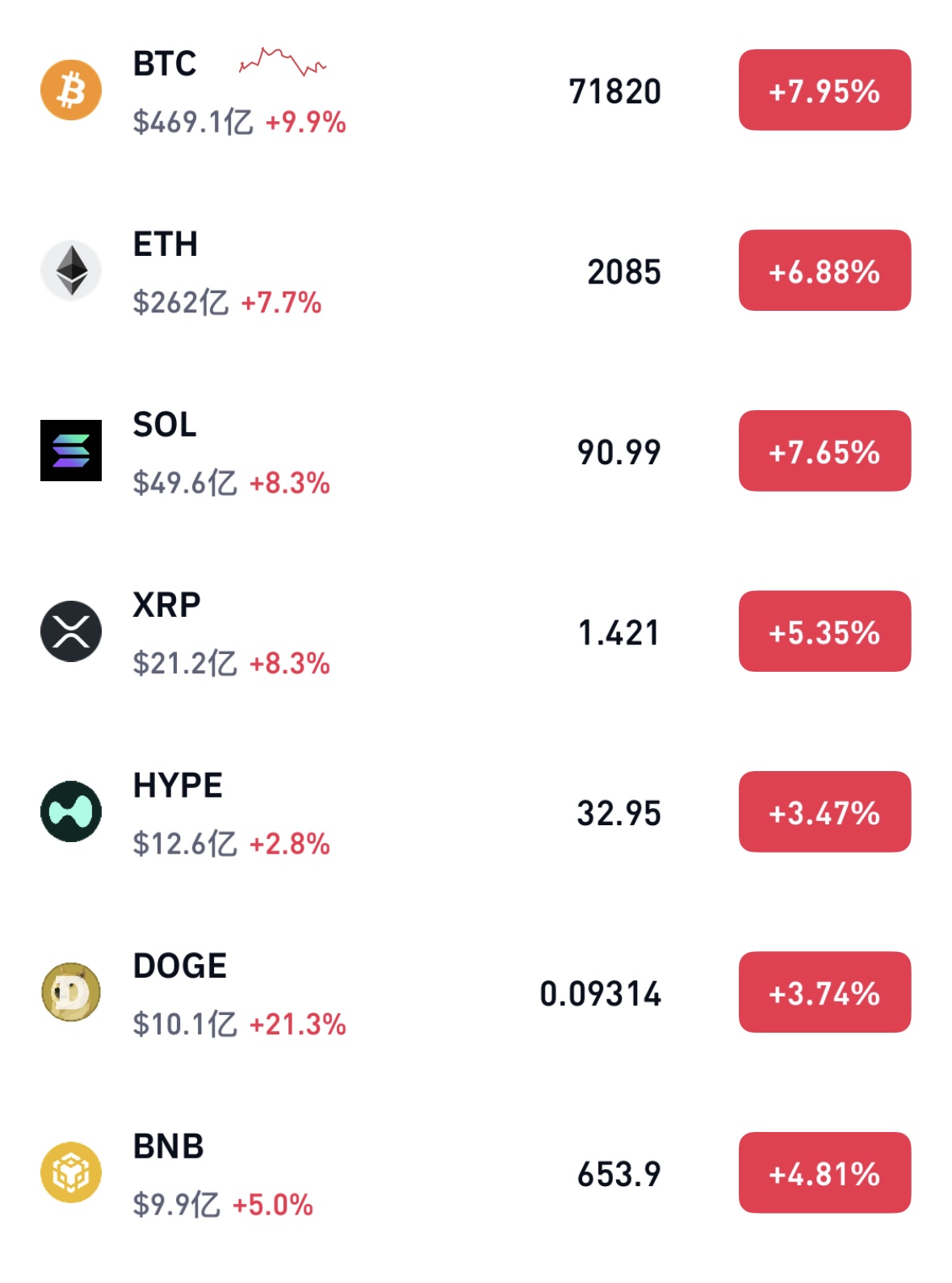Tap the HYPE +3.47% change button
Screen dimensions: 952x1283
pos(824,811)
